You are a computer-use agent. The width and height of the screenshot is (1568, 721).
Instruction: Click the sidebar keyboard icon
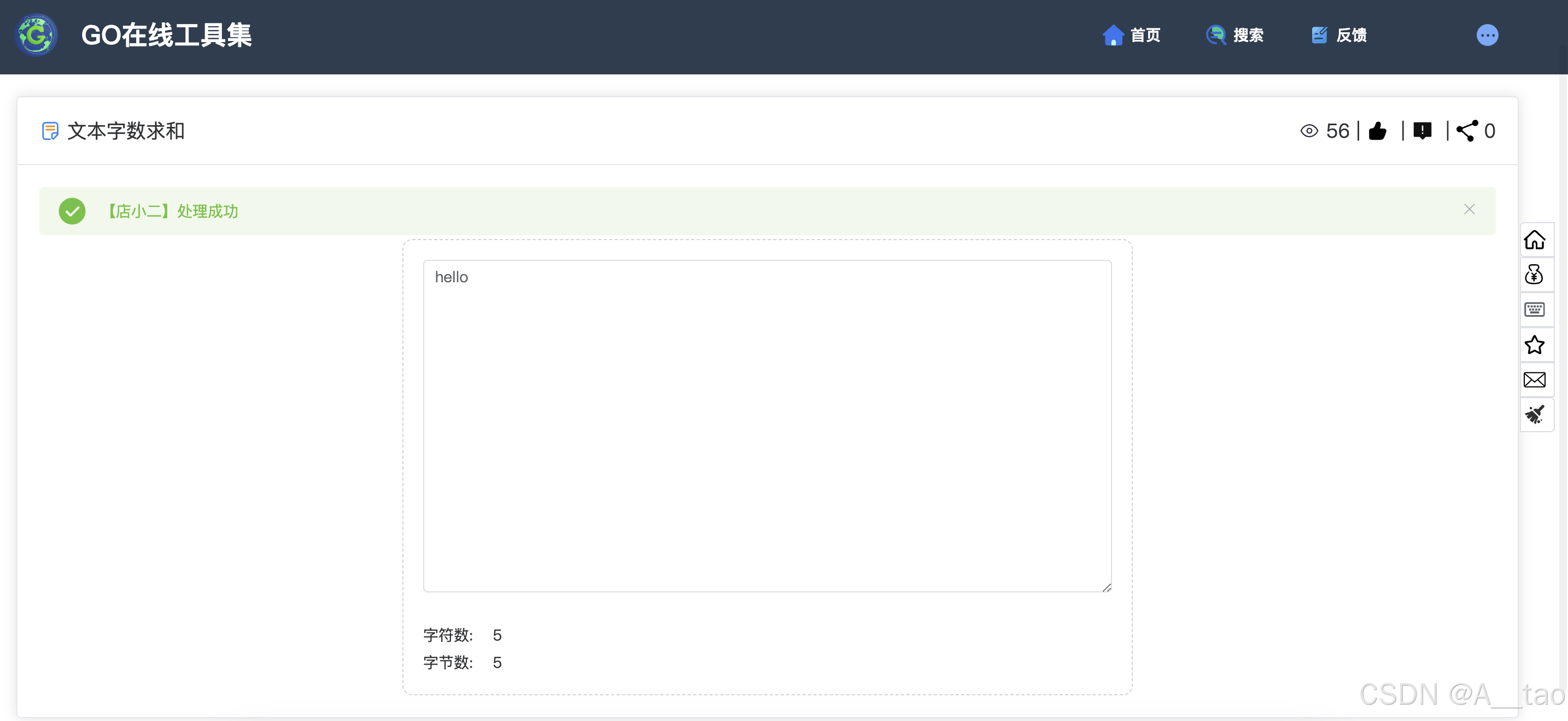pyautogui.click(x=1534, y=310)
